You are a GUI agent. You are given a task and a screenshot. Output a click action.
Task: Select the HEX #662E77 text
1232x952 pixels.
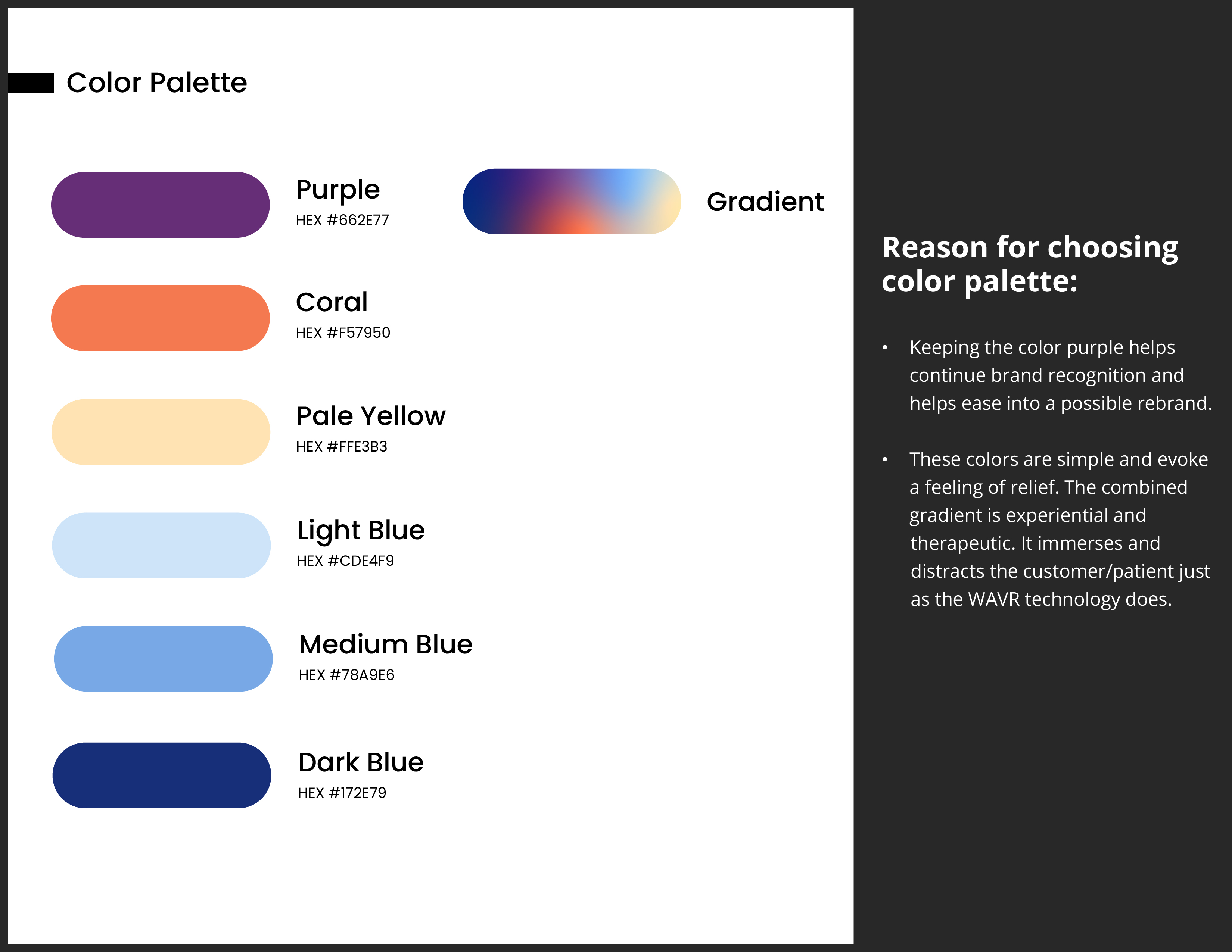click(x=342, y=220)
